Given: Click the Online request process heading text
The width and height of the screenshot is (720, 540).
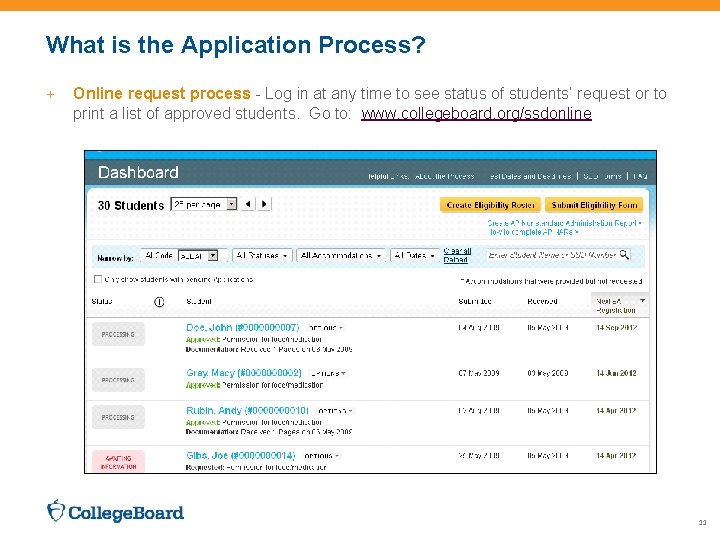Looking at the screenshot, I should 162,94.
